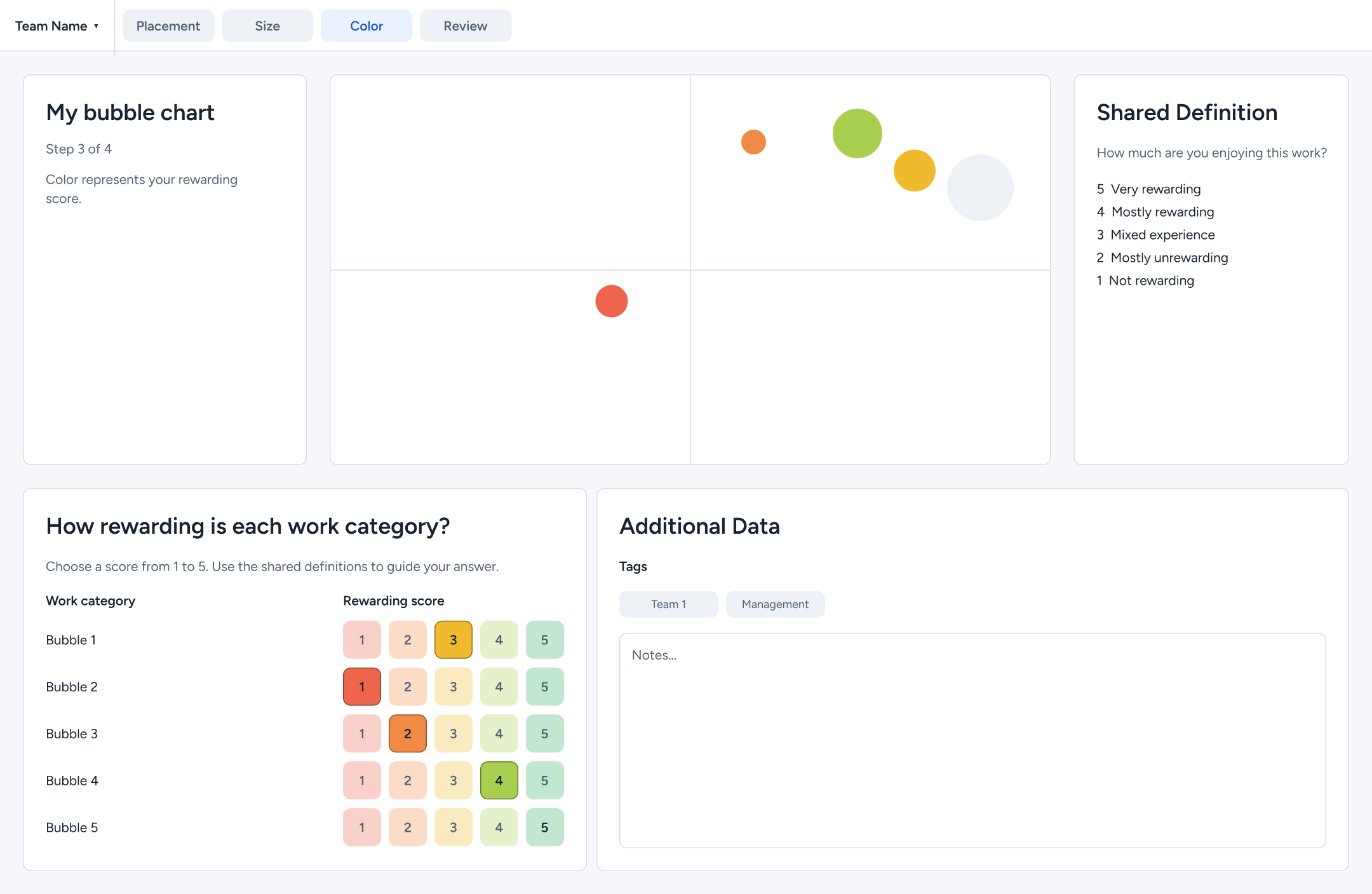Set Bubble 1 rewarding score to 5
The width and height of the screenshot is (1372, 894).
coord(545,640)
